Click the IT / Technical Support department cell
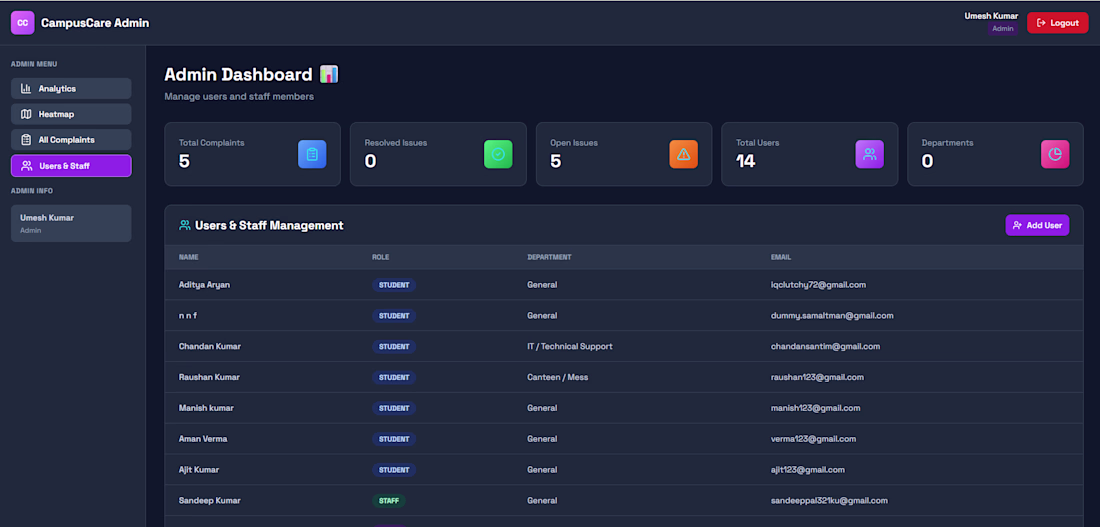 click(570, 347)
